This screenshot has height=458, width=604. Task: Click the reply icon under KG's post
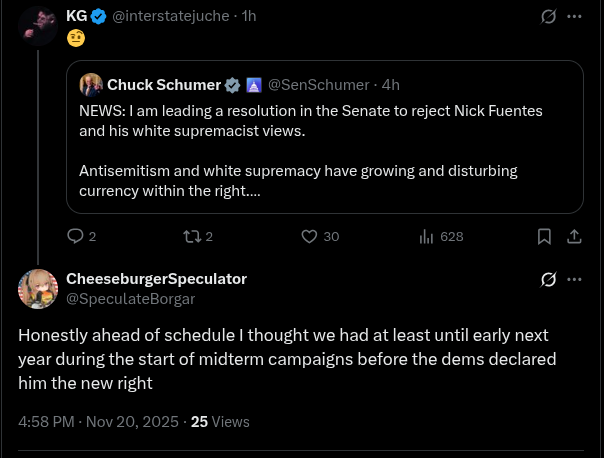pyautogui.click(x=75, y=236)
